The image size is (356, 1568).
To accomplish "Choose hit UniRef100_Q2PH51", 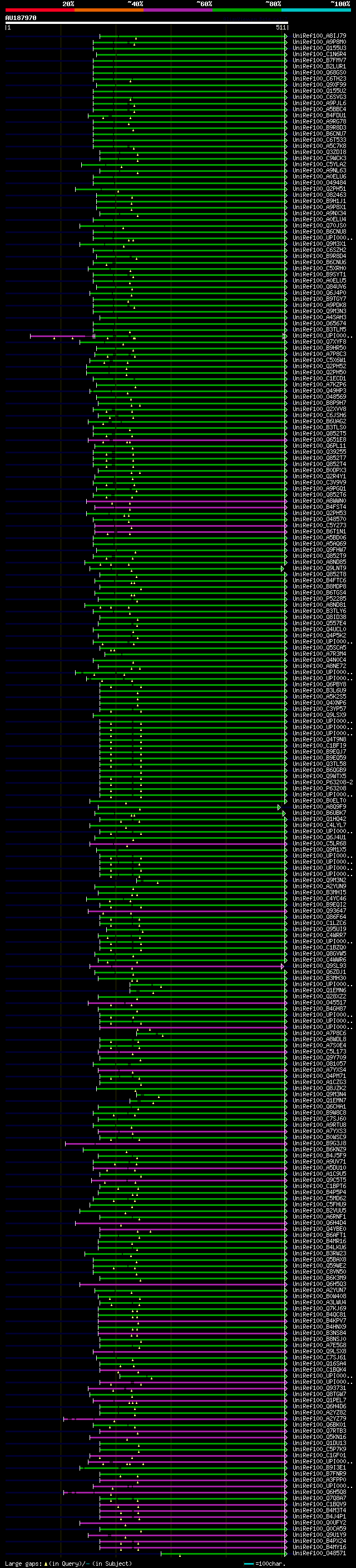I will tap(319, 189).
